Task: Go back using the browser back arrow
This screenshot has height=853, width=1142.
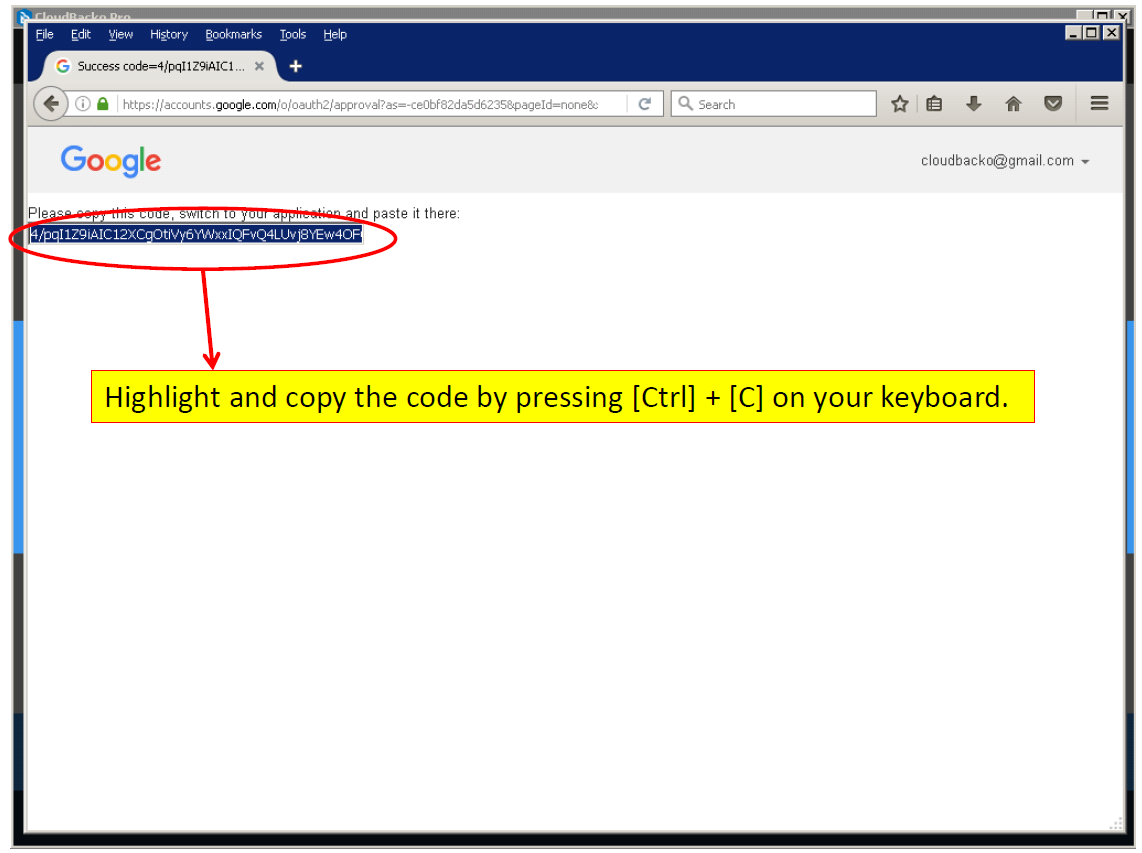Action: (x=51, y=104)
